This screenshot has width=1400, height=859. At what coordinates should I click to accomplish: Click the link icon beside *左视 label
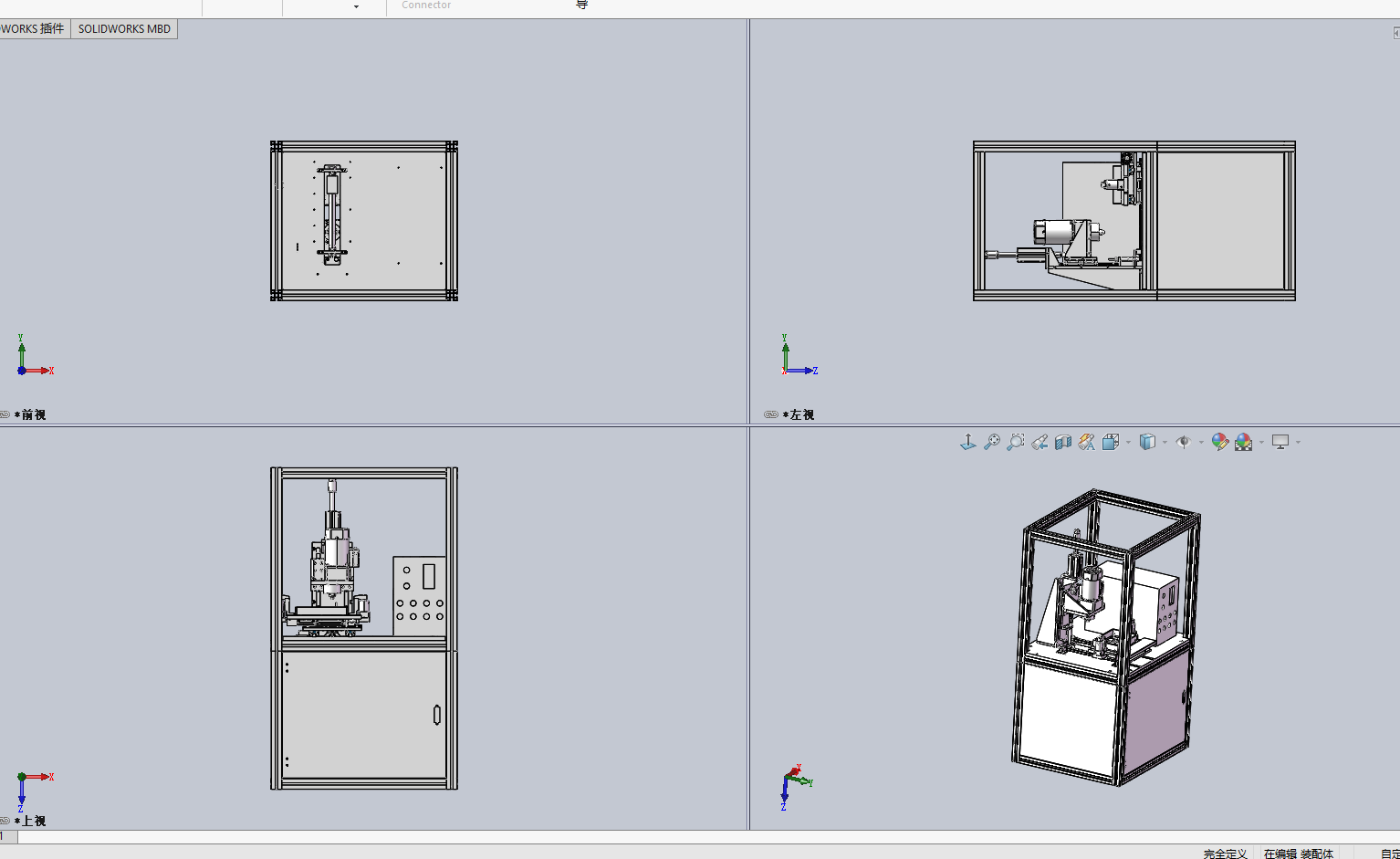point(771,414)
